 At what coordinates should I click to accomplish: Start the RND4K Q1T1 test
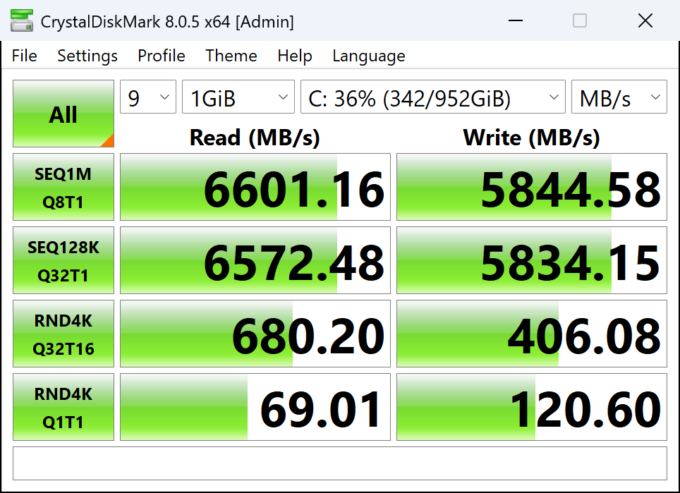63,407
